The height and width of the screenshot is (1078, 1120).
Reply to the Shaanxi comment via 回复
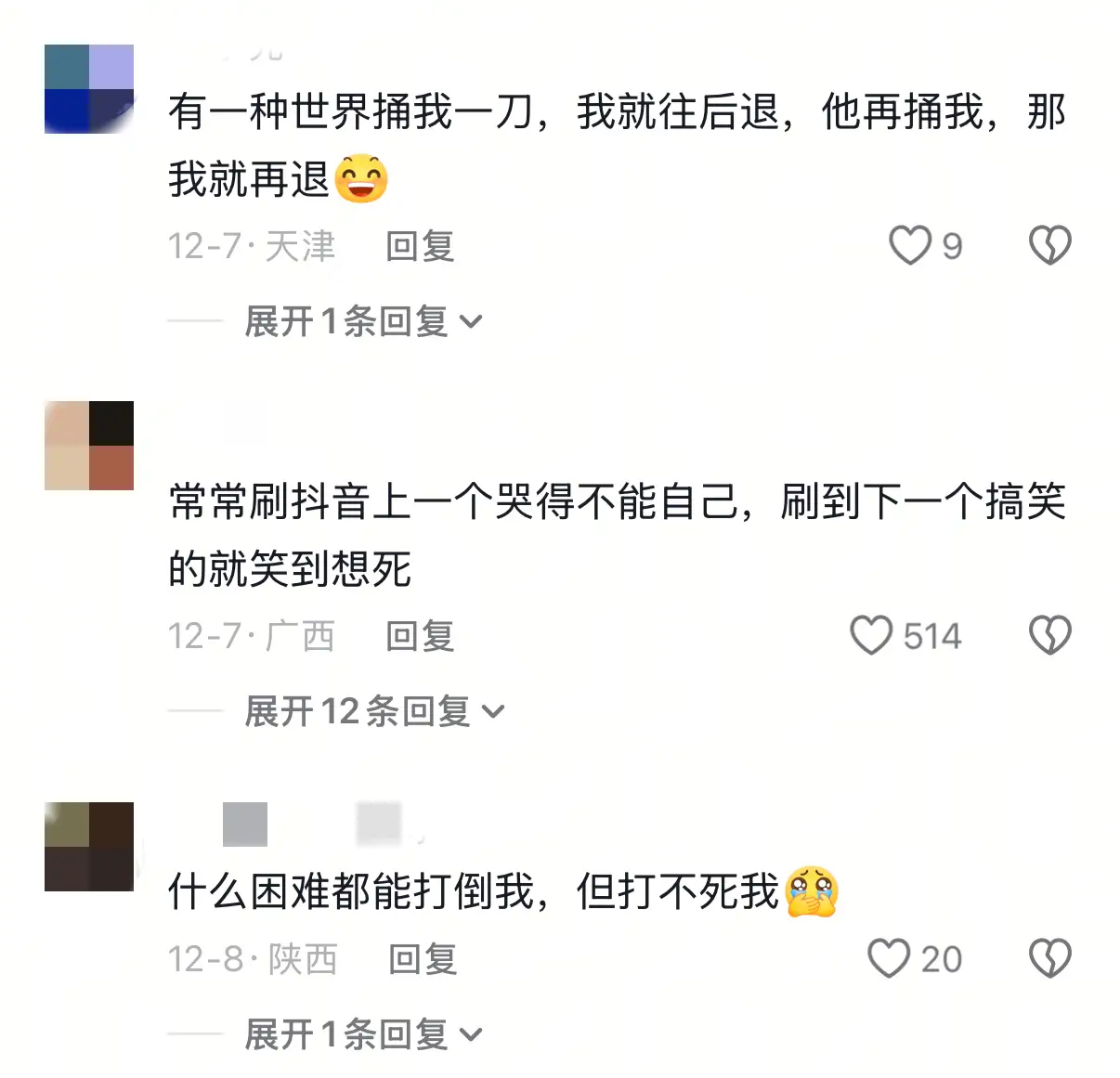click(x=423, y=959)
